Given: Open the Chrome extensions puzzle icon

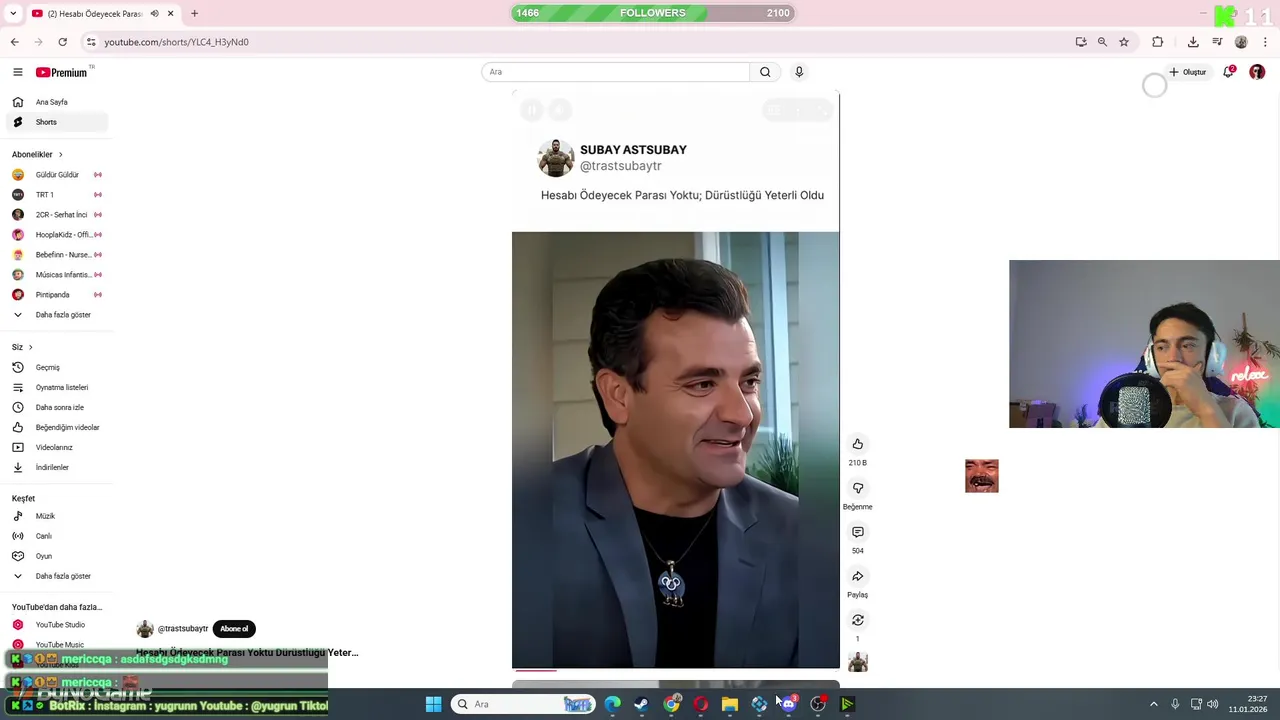Looking at the screenshot, I should (x=1158, y=42).
